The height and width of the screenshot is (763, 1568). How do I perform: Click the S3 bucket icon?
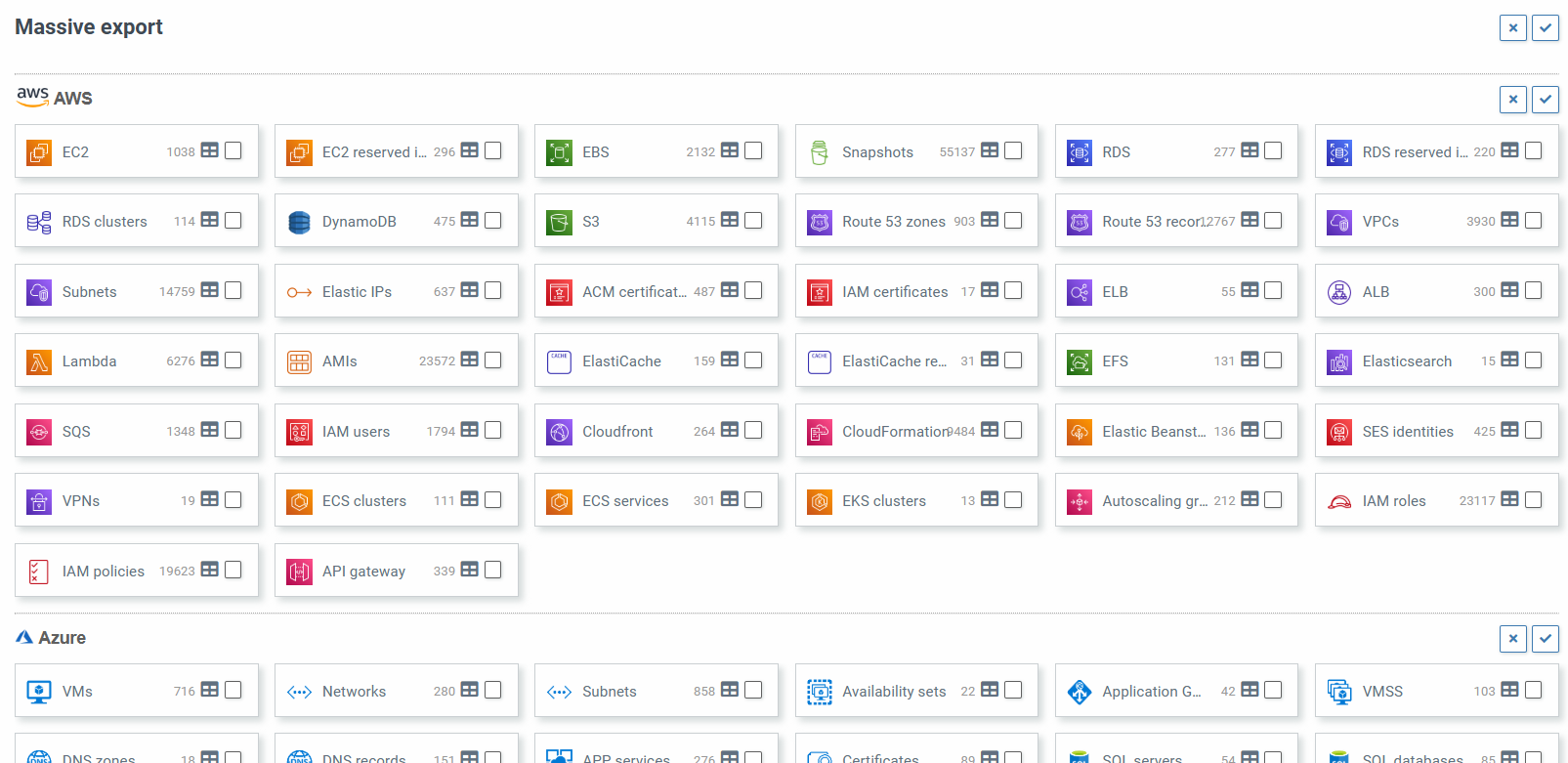[559, 222]
